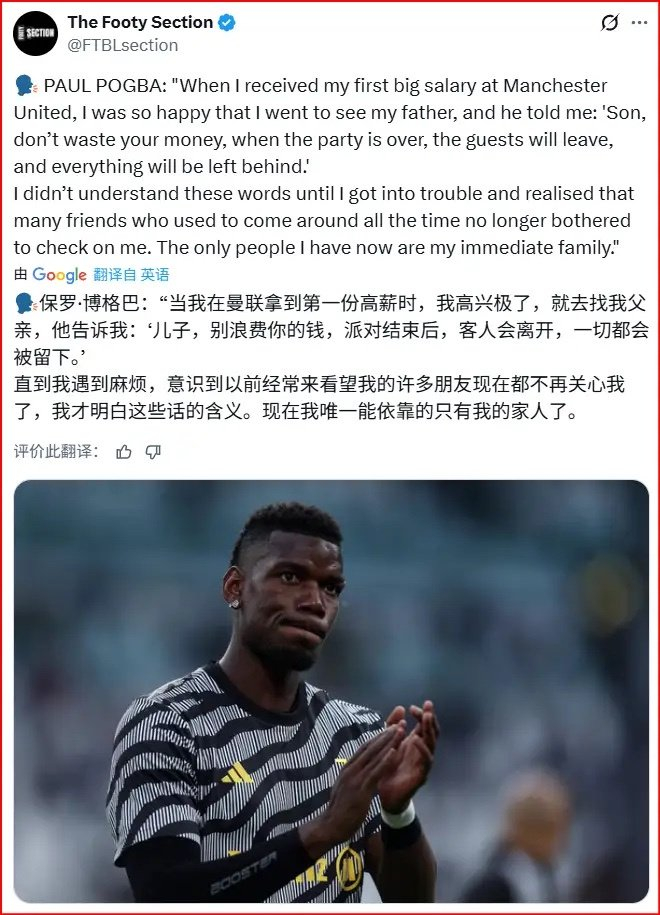Click the Google logo in translation credit

point(60,275)
